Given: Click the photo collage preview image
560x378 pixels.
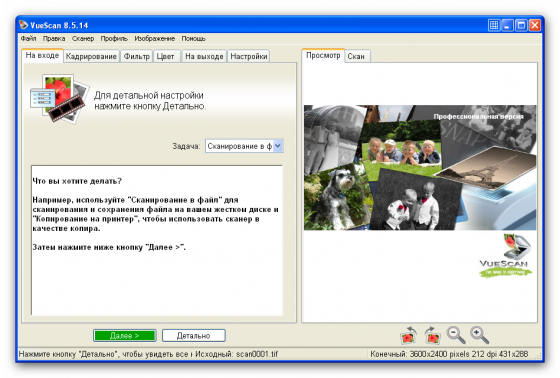Looking at the screenshot, I should point(420,168).
